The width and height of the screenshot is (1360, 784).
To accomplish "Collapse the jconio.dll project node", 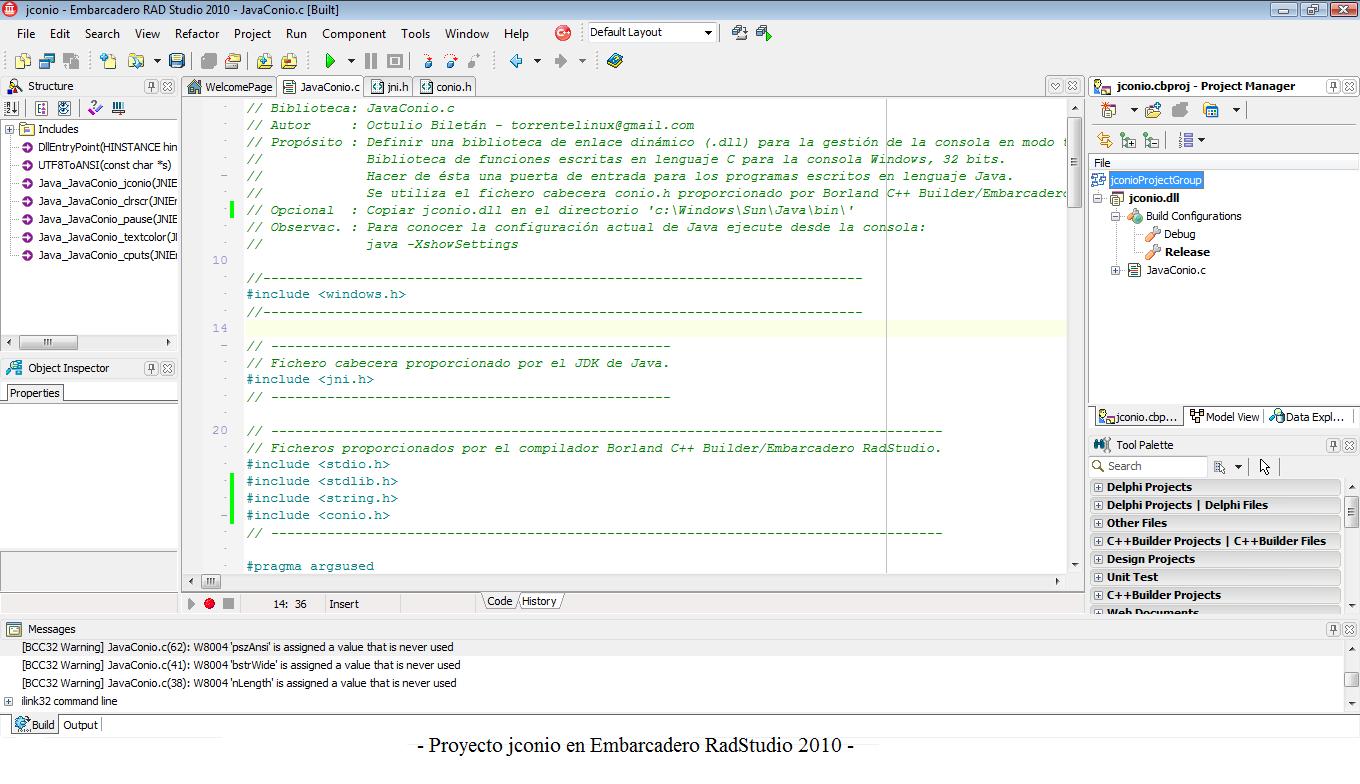I will 1098,198.
